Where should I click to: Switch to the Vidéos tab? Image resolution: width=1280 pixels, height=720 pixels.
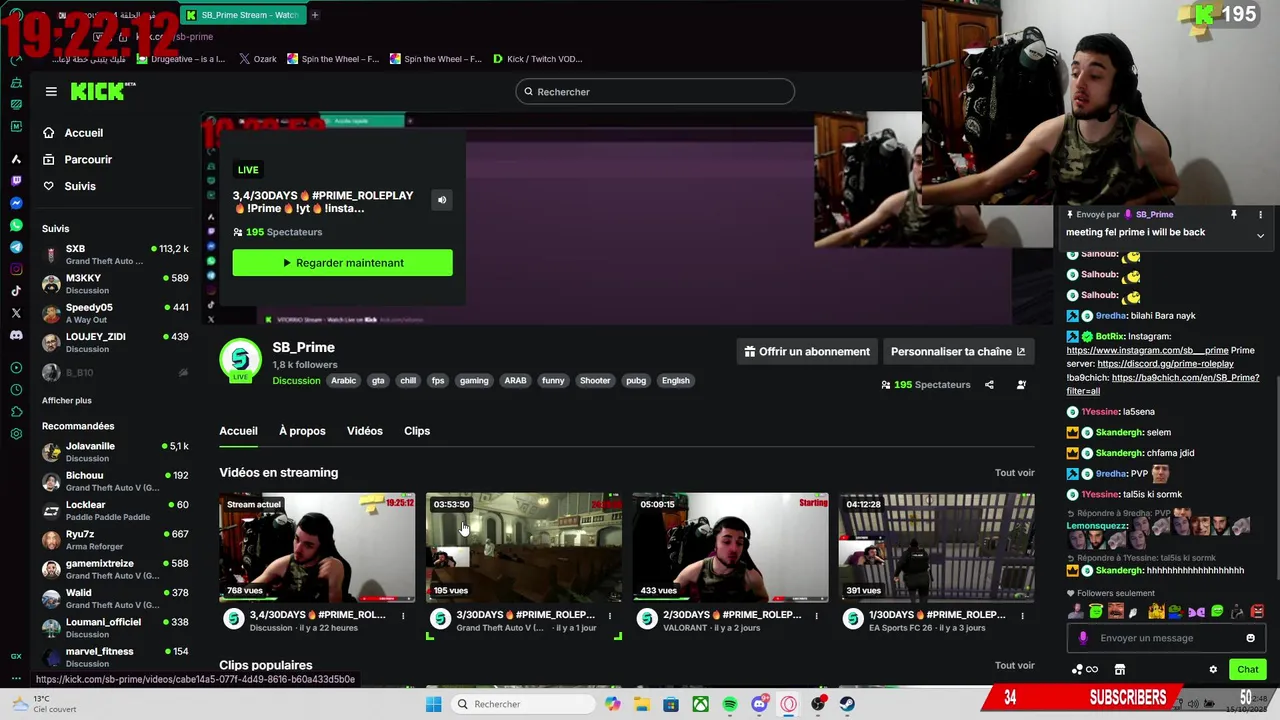(365, 431)
